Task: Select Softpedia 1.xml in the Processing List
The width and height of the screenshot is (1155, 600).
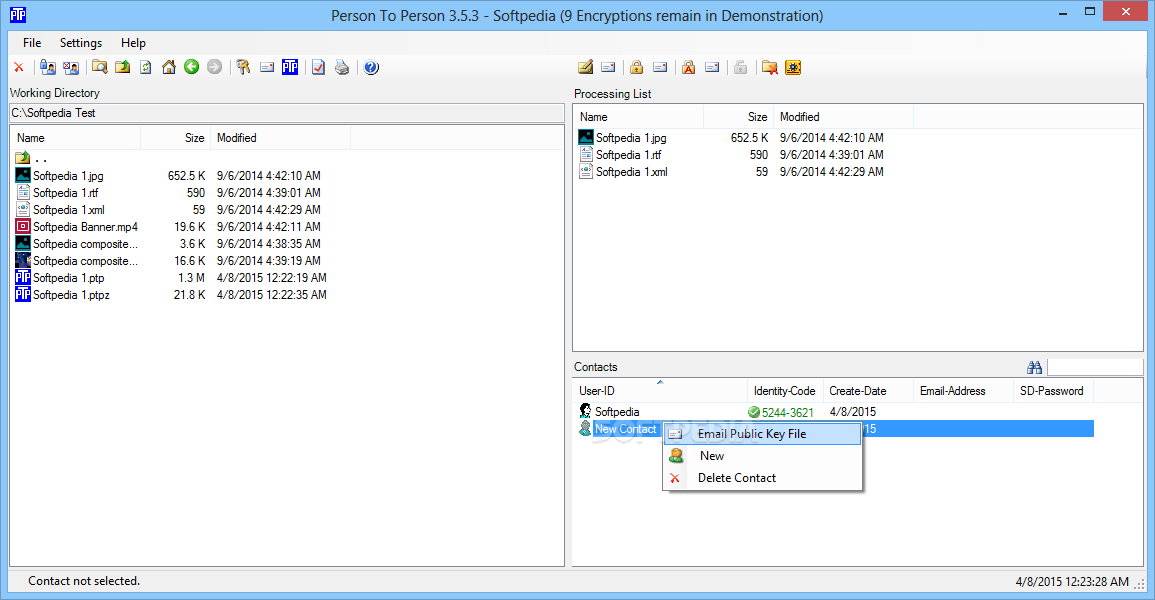Action: pos(632,171)
